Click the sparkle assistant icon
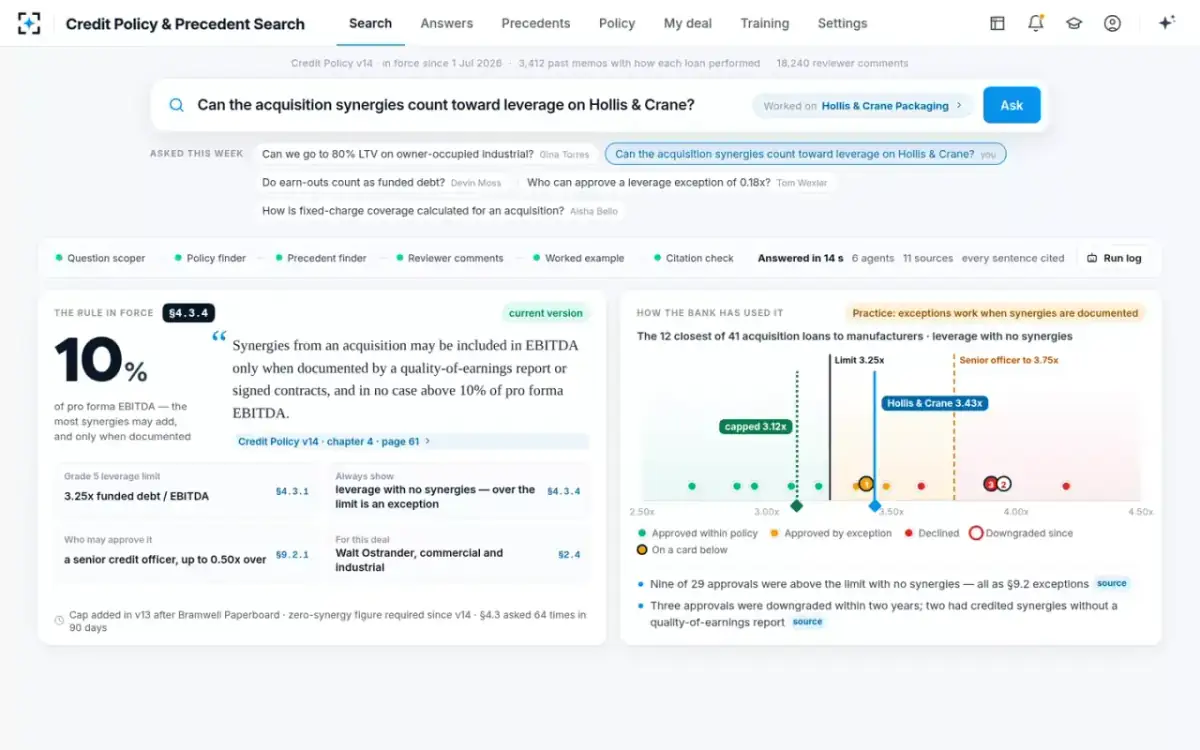The width and height of the screenshot is (1200, 750). pyautogui.click(x=1166, y=23)
